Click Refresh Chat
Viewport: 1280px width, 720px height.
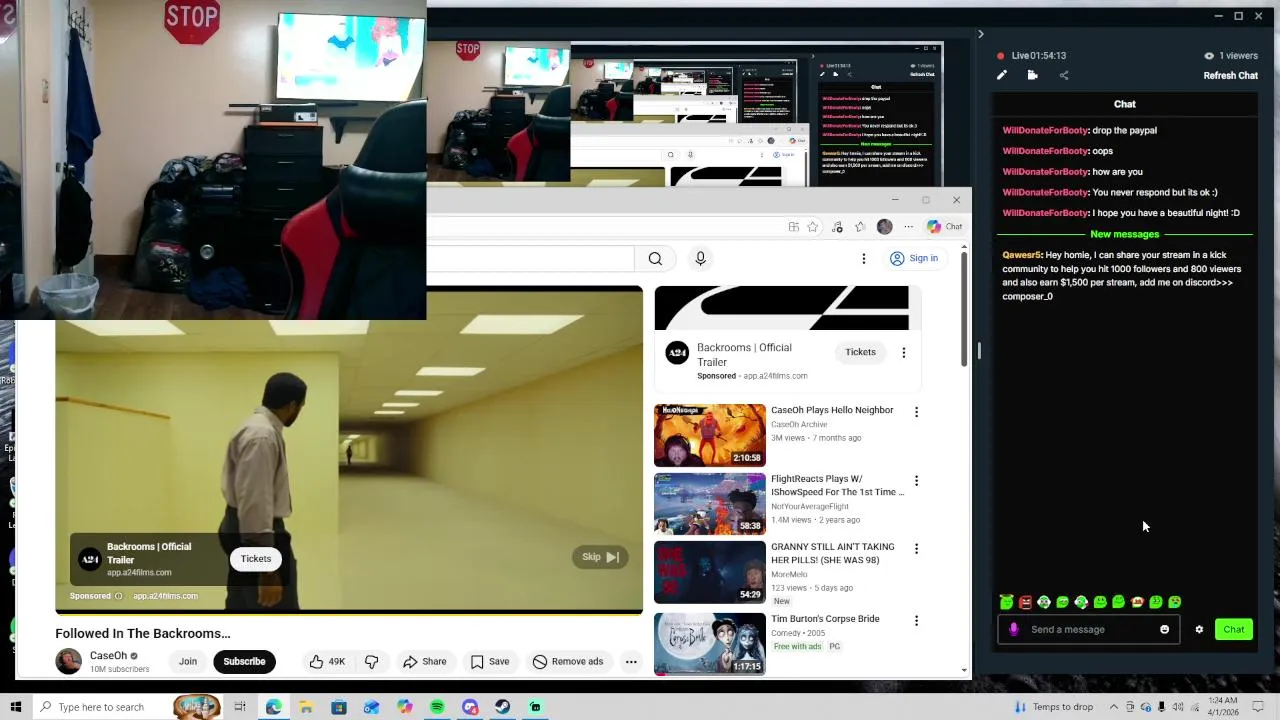point(1230,75)
